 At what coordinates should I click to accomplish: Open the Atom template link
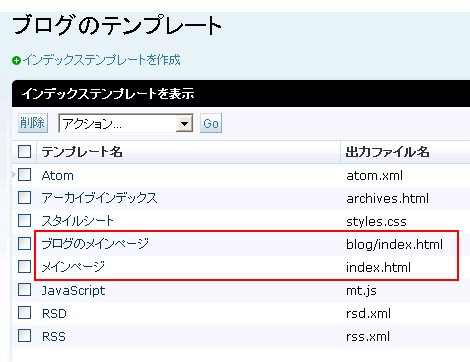coord(58,176)
